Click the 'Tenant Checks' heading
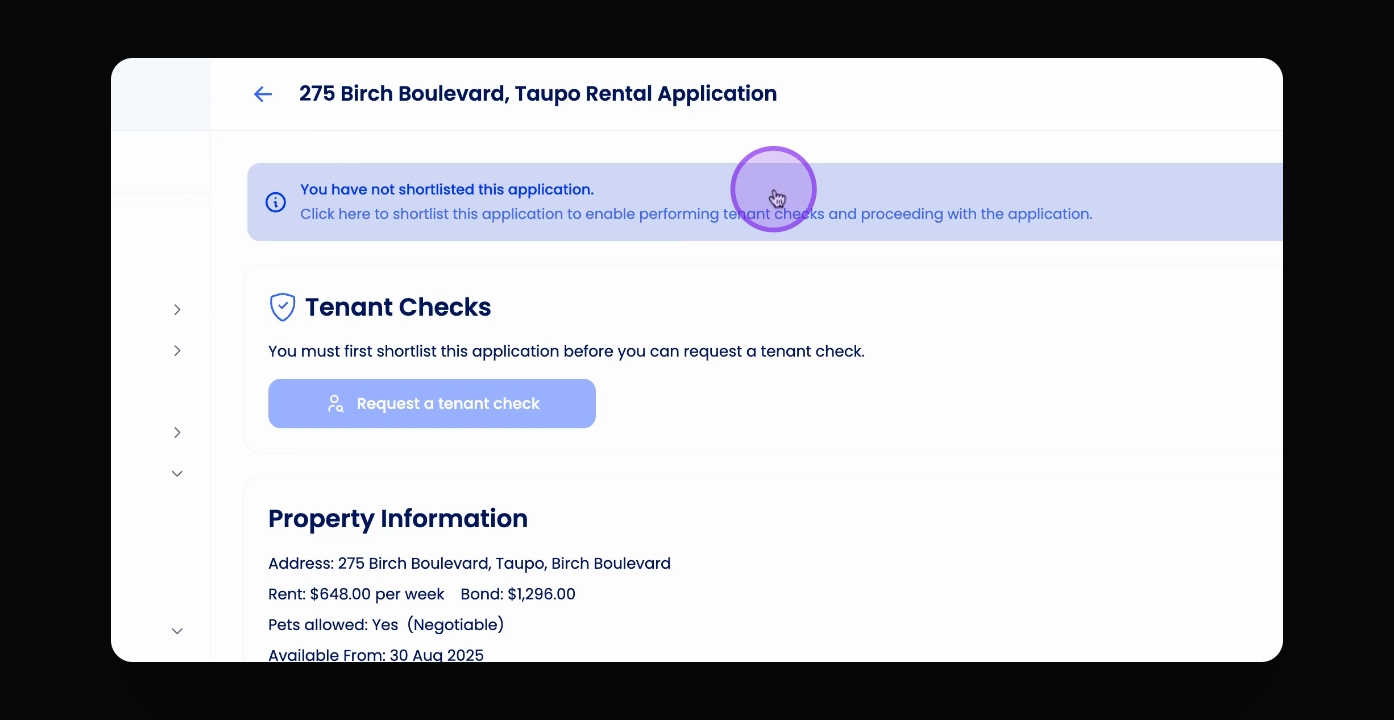Viewport: 1394px width, 720px height. (x=398, y=307)
